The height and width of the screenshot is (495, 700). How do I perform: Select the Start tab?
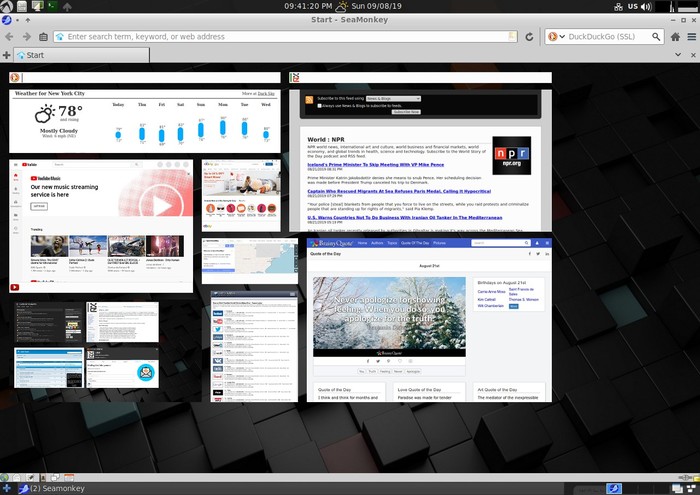click(x=81, y=55)
